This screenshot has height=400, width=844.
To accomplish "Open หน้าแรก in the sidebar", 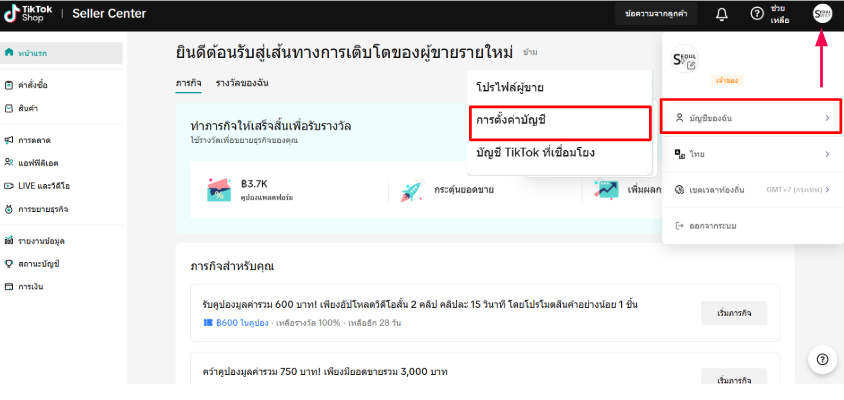I will click(x=61, y=53).
